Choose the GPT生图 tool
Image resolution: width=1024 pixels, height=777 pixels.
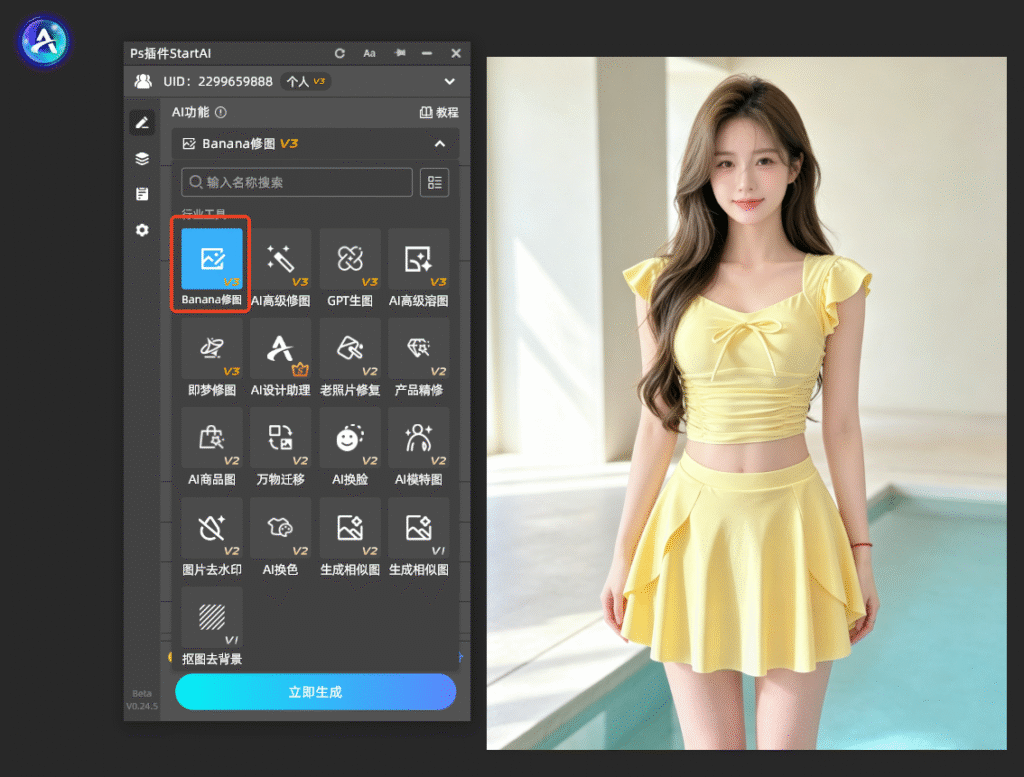350,259
